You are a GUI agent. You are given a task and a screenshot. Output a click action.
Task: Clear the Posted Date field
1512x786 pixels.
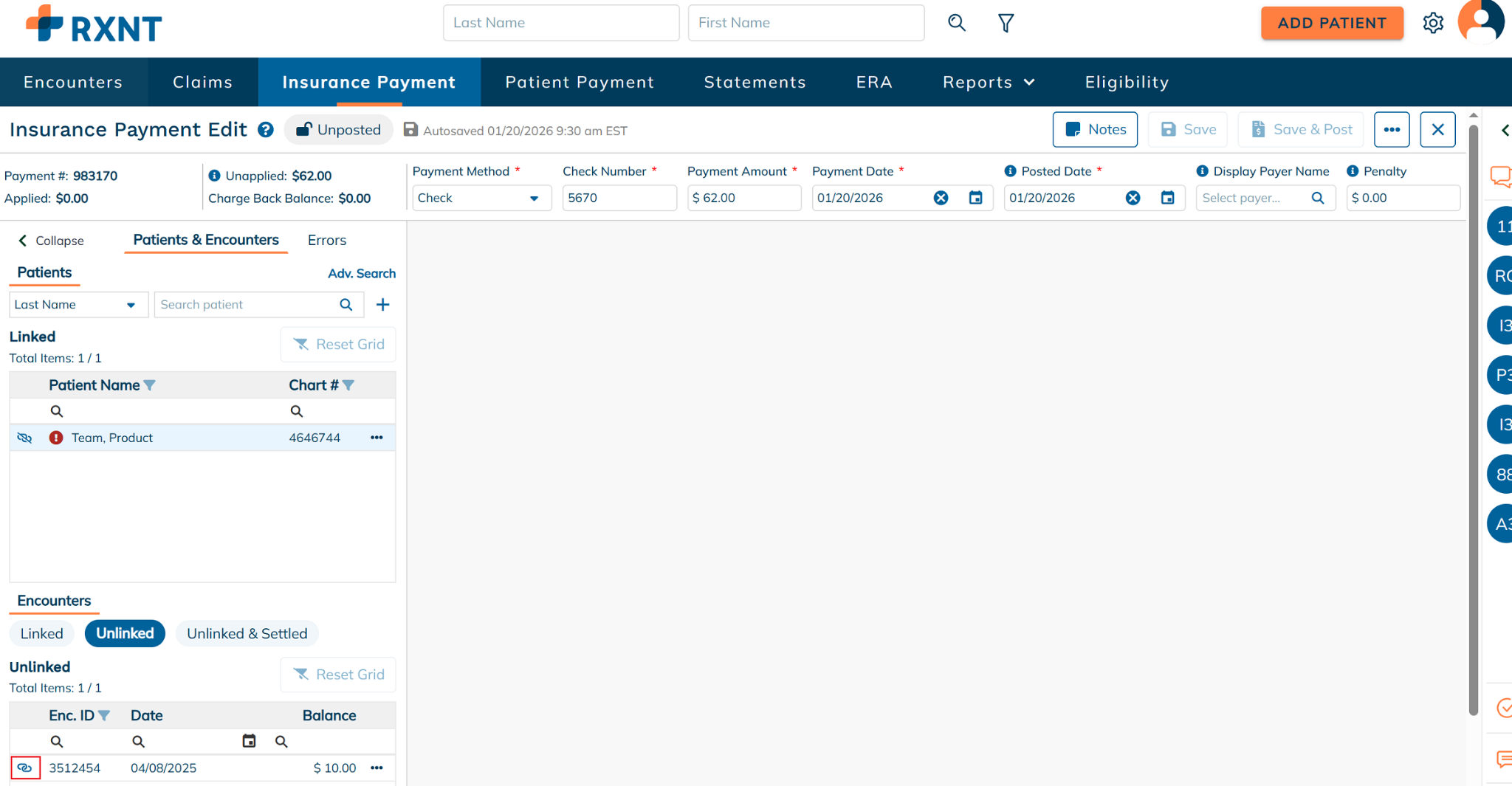[1133, 198]
